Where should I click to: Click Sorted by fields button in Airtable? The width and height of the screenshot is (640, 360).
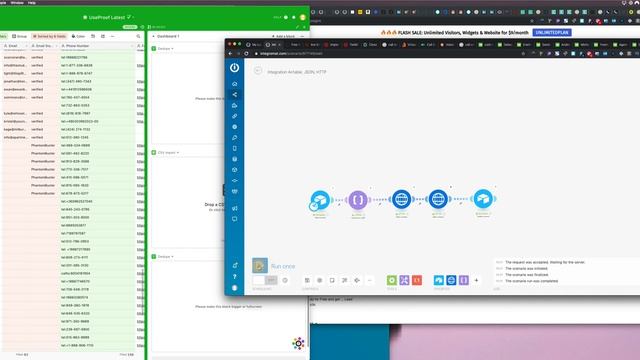pyautogui.click(x=49, y=36)
